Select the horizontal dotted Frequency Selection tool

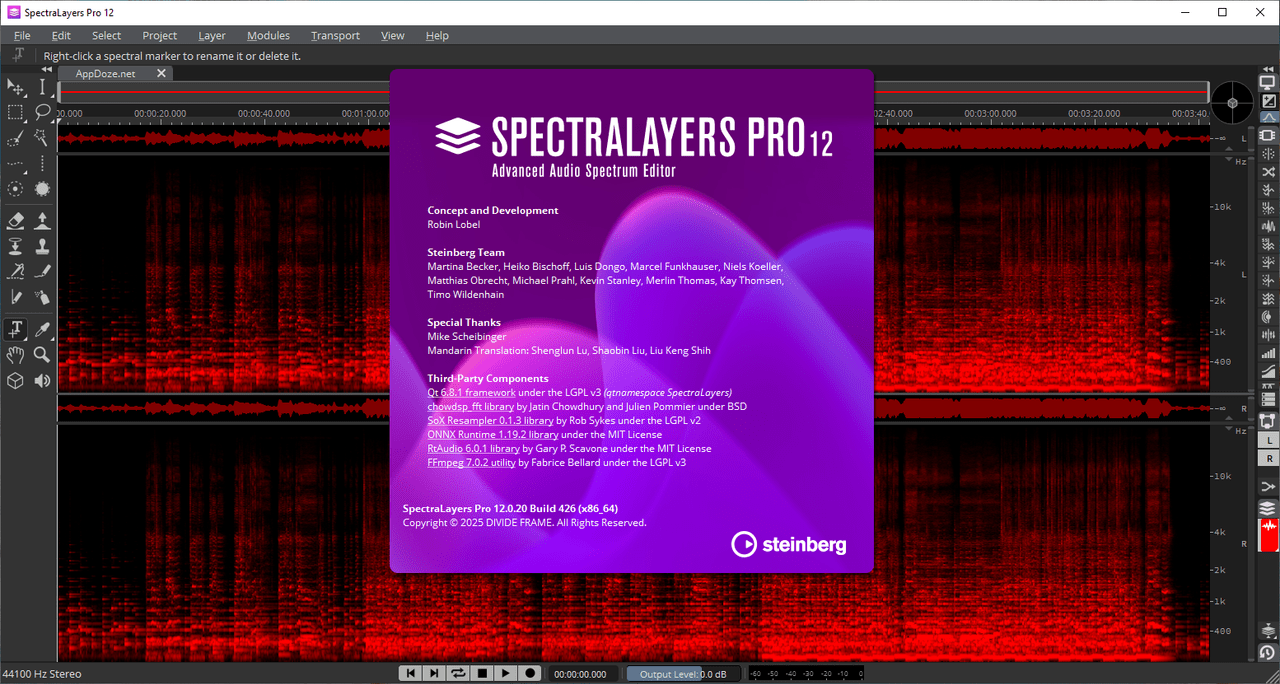[x=16, y=163]
